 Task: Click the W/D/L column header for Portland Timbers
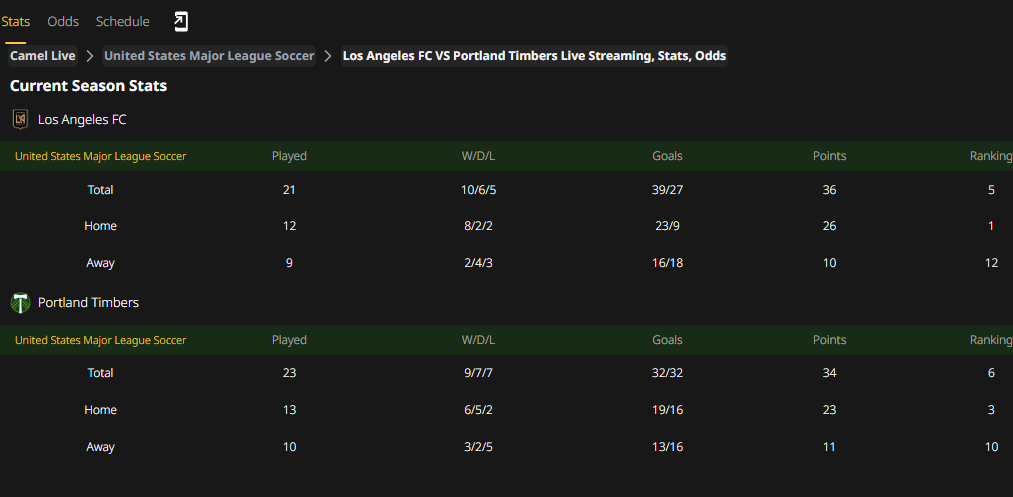tap(478, 340)
